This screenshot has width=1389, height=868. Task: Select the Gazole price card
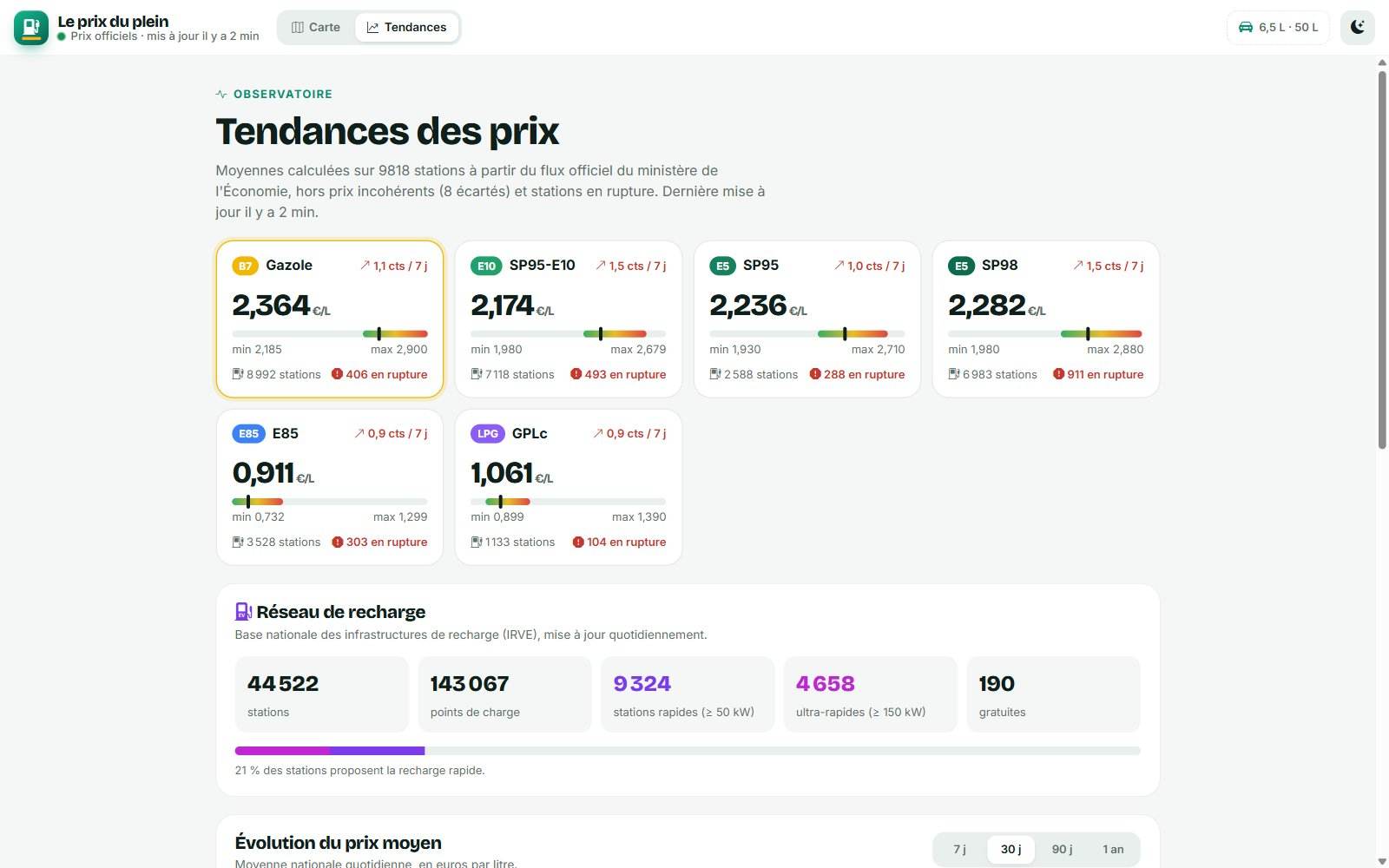pyautogui.click(x=330, y=319)
